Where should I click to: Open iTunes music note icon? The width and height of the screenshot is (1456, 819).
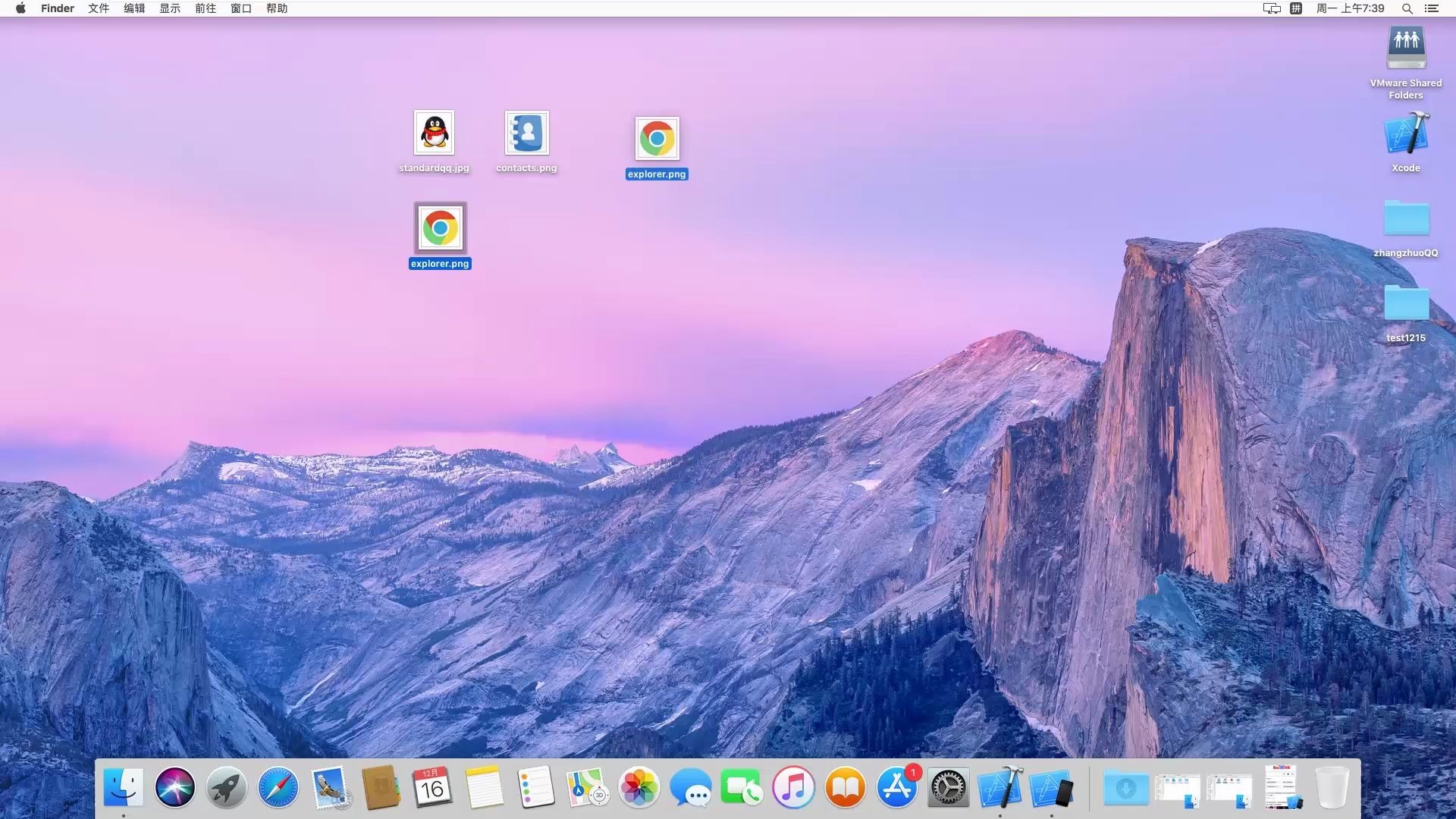click(x=793, y=788)
